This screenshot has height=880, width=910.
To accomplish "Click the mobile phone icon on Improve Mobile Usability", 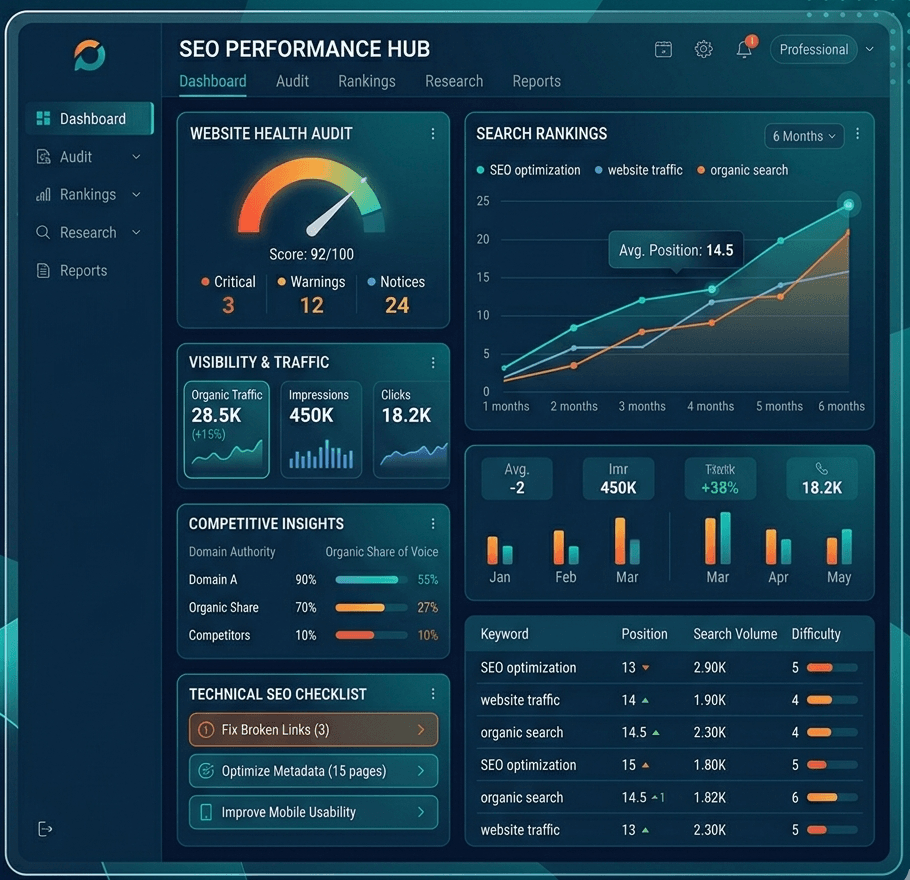I will pos(206,812).
